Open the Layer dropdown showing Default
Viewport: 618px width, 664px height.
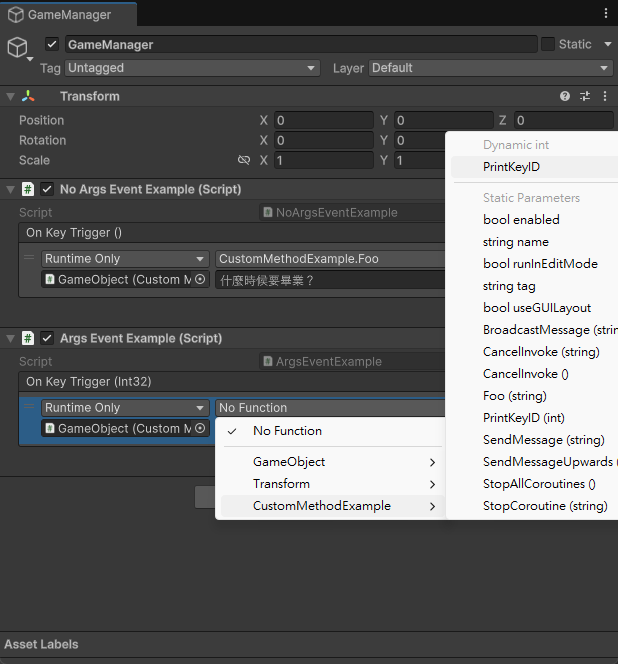tap(490, 68)
